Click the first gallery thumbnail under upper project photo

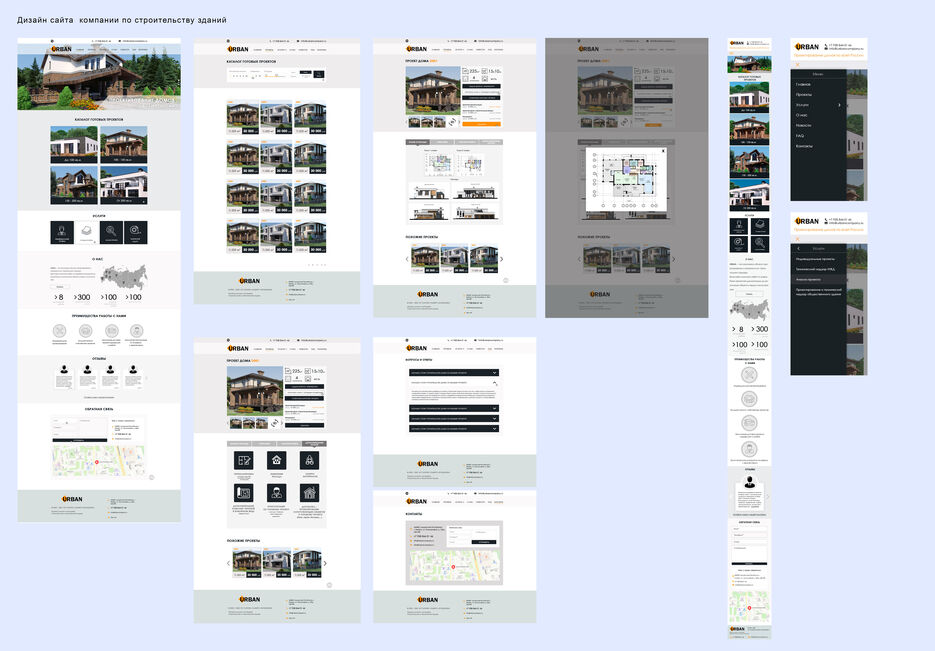[415, 122]
